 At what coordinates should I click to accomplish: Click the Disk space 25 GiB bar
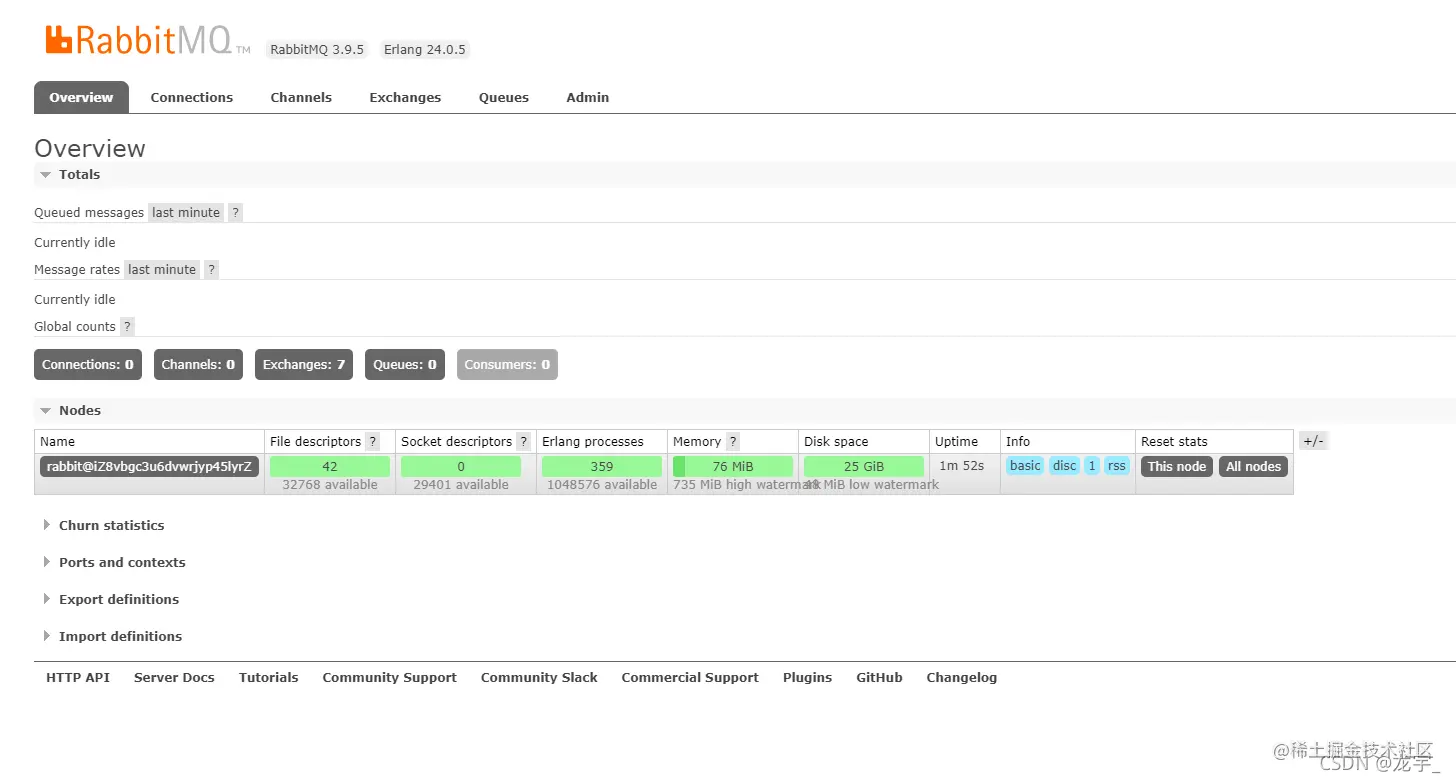pos(864,466)
